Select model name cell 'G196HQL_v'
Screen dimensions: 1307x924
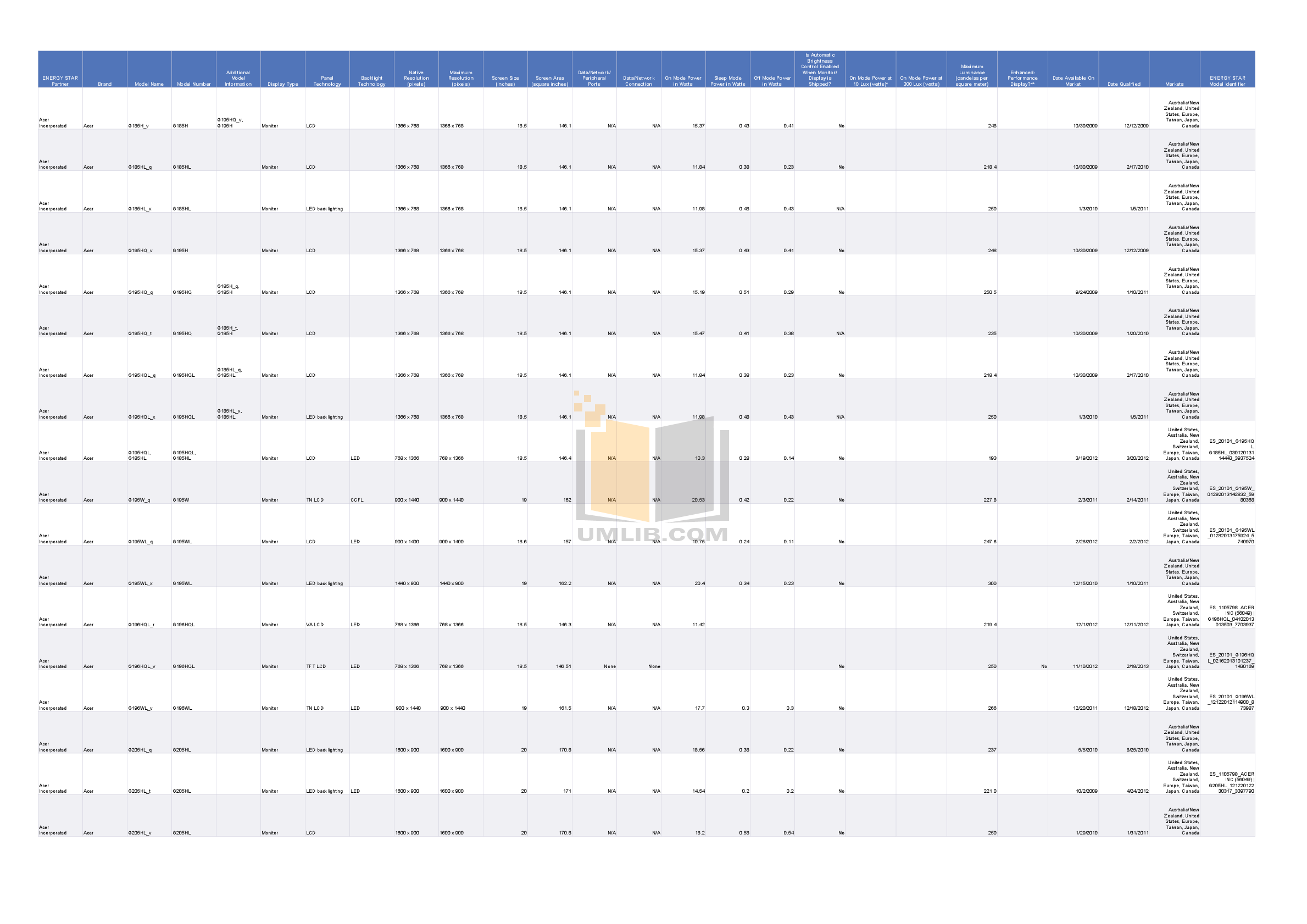[x=142, y=666]
